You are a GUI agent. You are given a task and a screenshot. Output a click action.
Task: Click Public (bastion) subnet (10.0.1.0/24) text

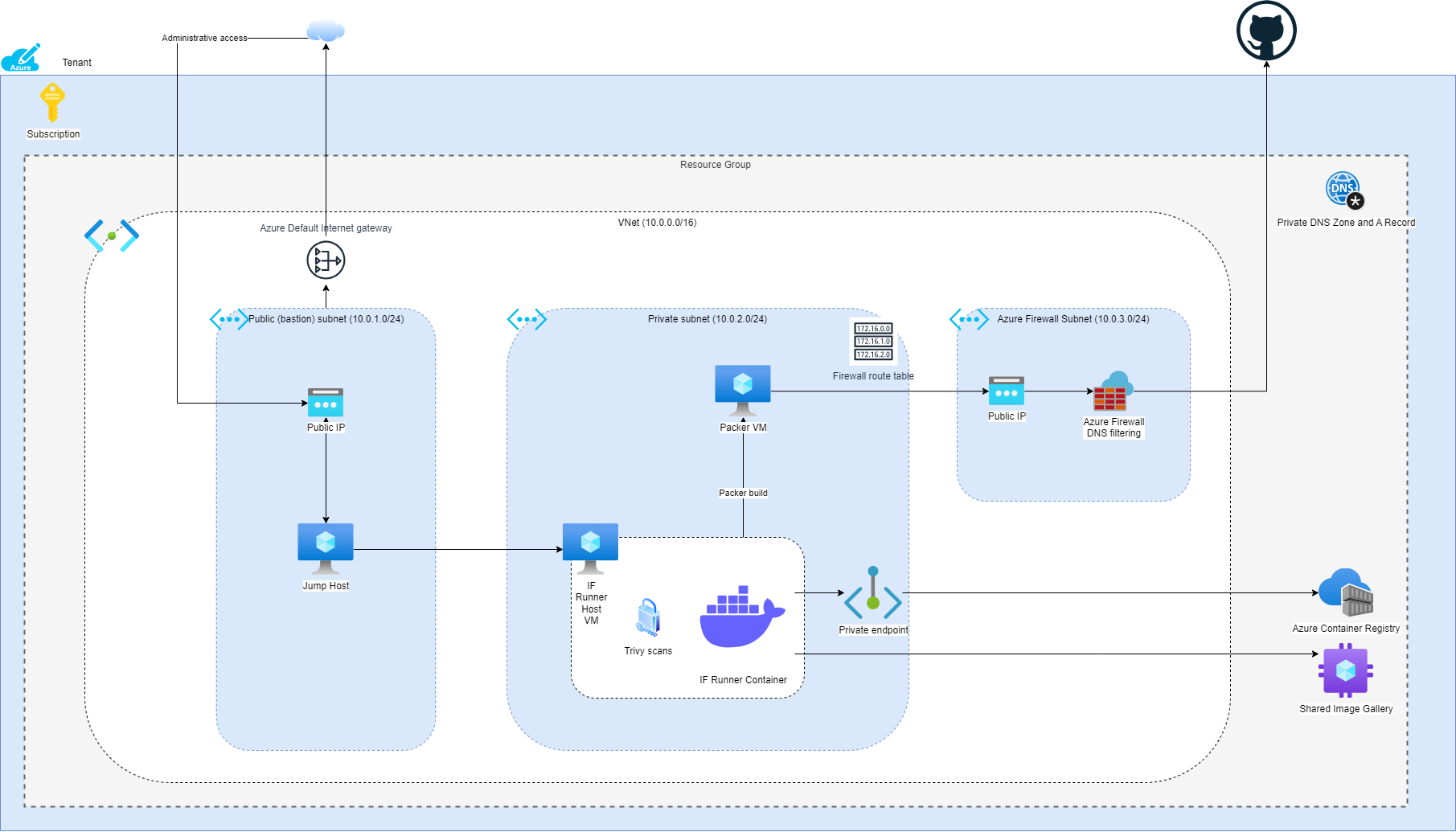(326, 319)
